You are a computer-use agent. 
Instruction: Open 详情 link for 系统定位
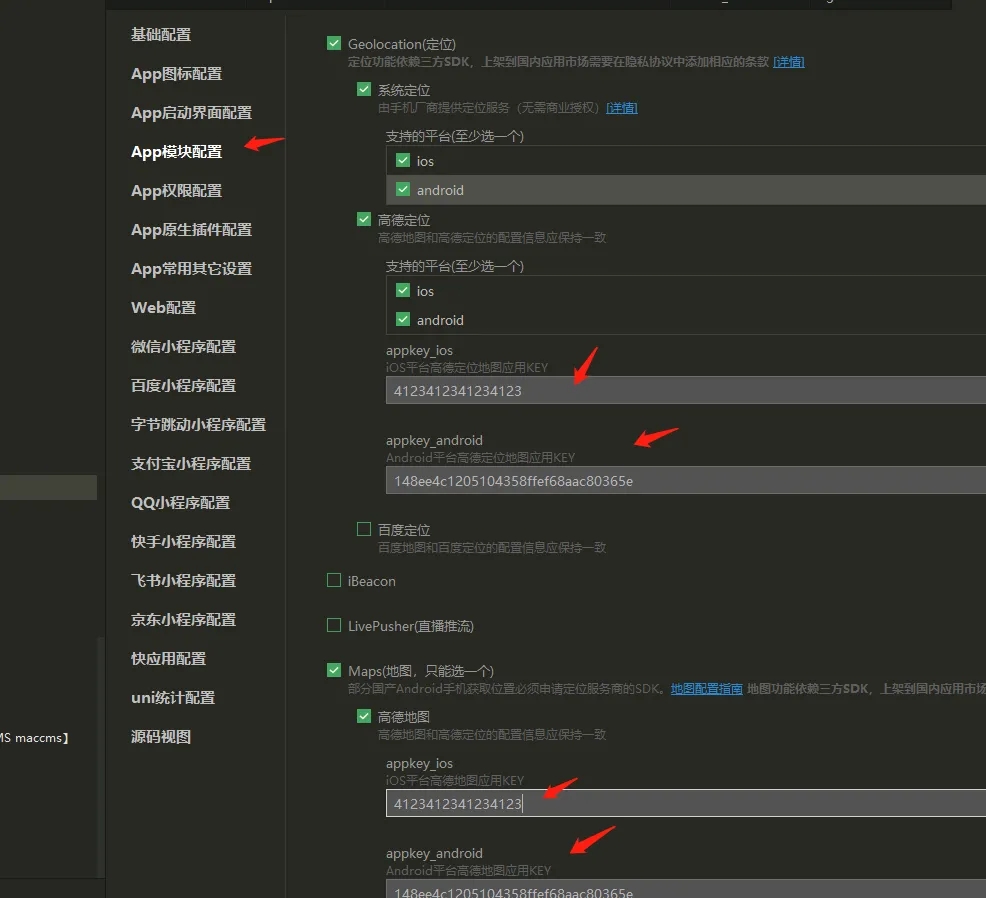622,108
